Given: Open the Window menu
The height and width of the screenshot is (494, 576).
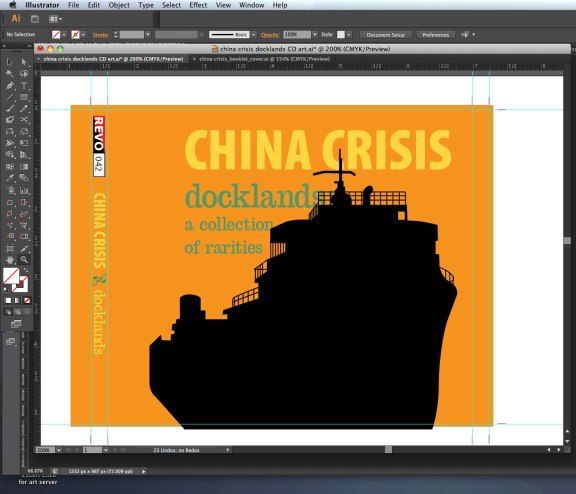Looking at the screenshot, I should pos(252,5).
